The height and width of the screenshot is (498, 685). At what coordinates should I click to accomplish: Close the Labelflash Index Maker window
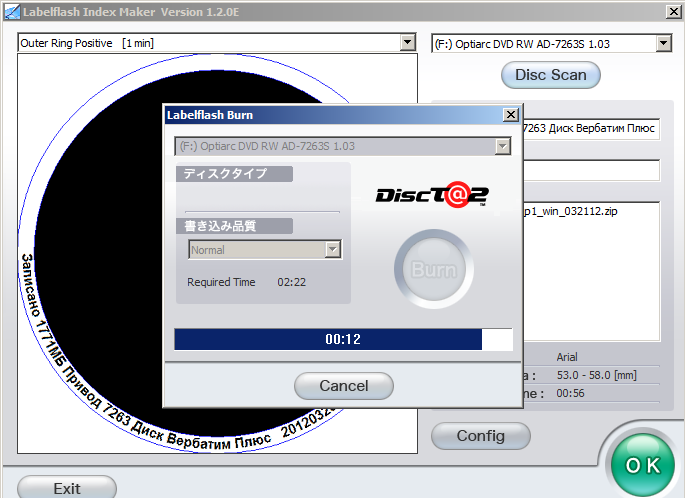(674, 11)
